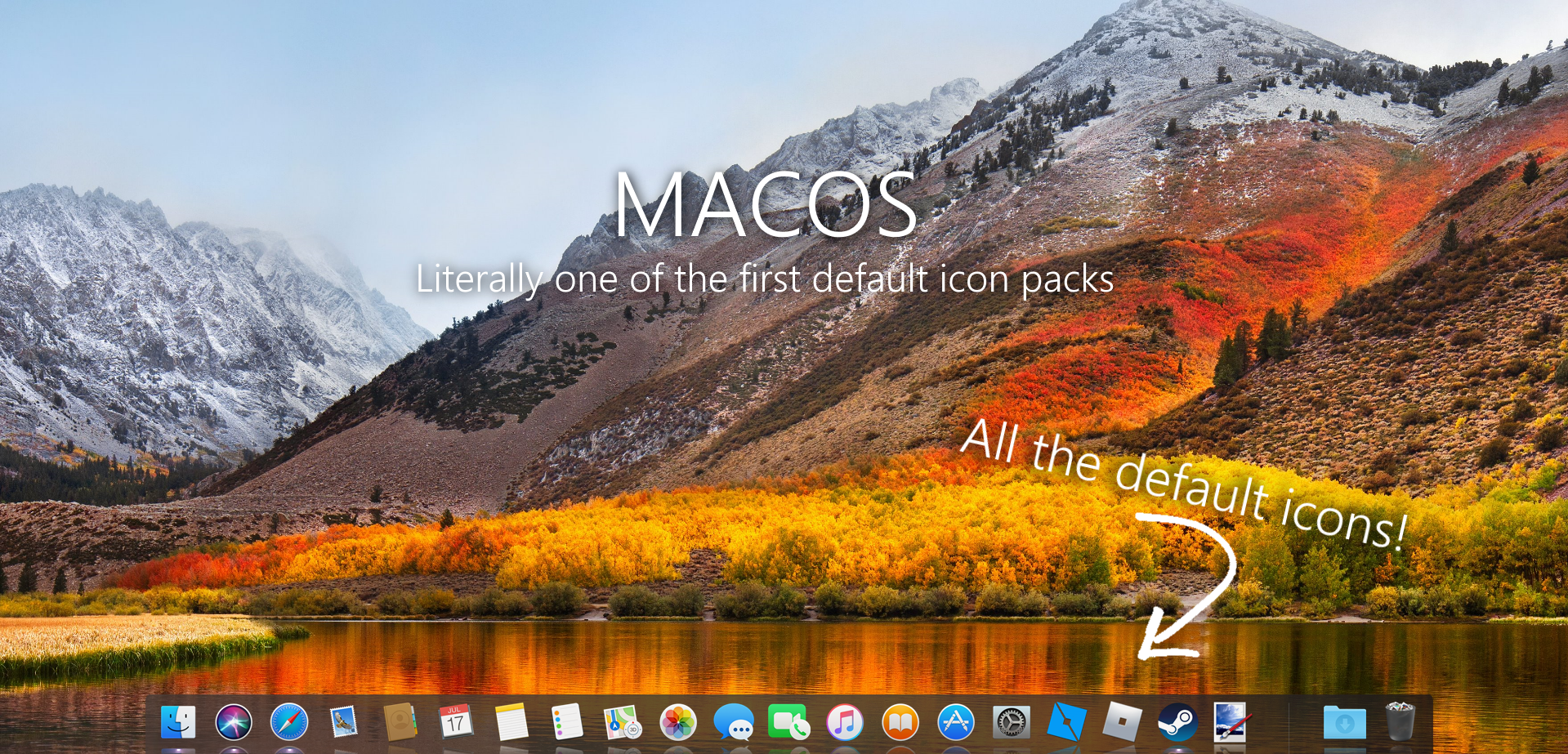Screen dimensions: 1568x754
Task: Open the Trash in the dock
Action: pos(1400,721)
